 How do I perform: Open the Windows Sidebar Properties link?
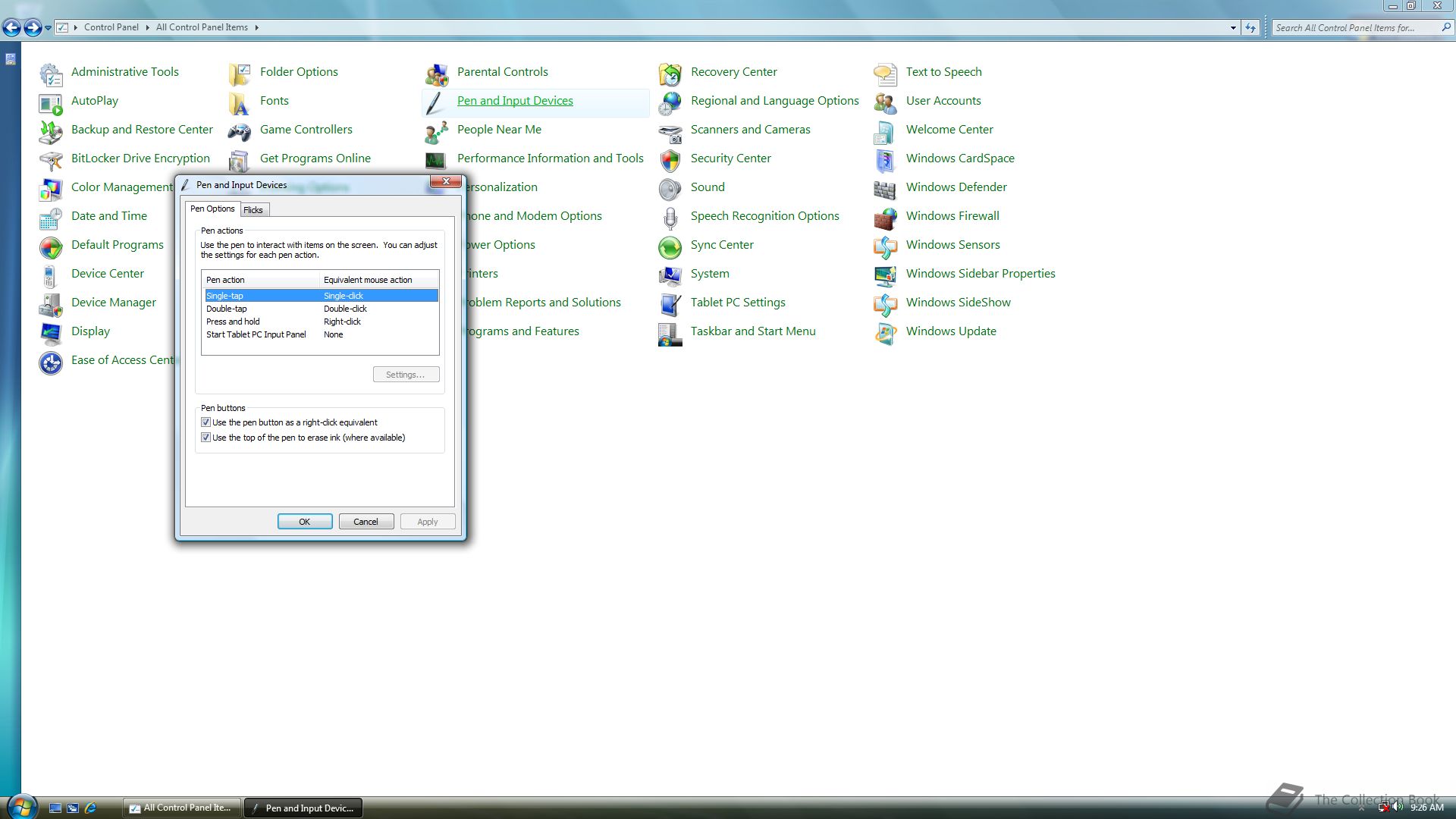click(x=981, y=274)
